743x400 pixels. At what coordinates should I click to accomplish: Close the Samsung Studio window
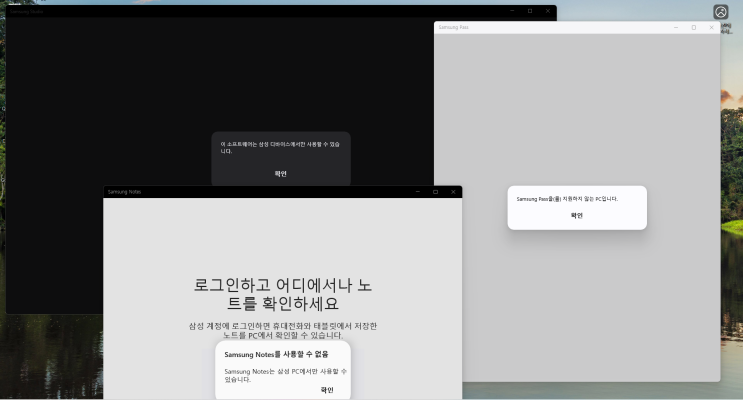coord(548,11)
